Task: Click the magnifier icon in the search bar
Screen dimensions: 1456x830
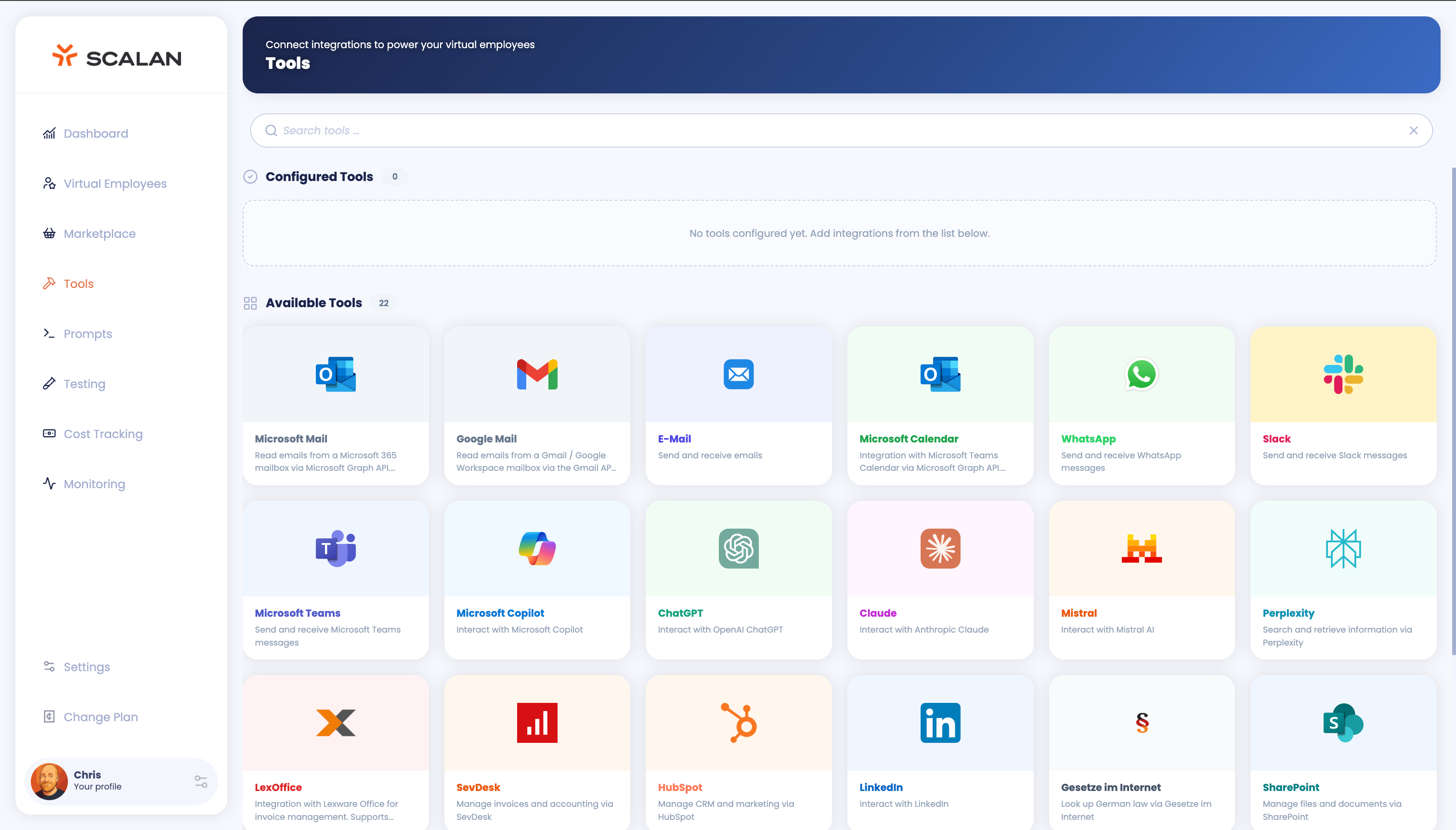Action: click(271, 130)
